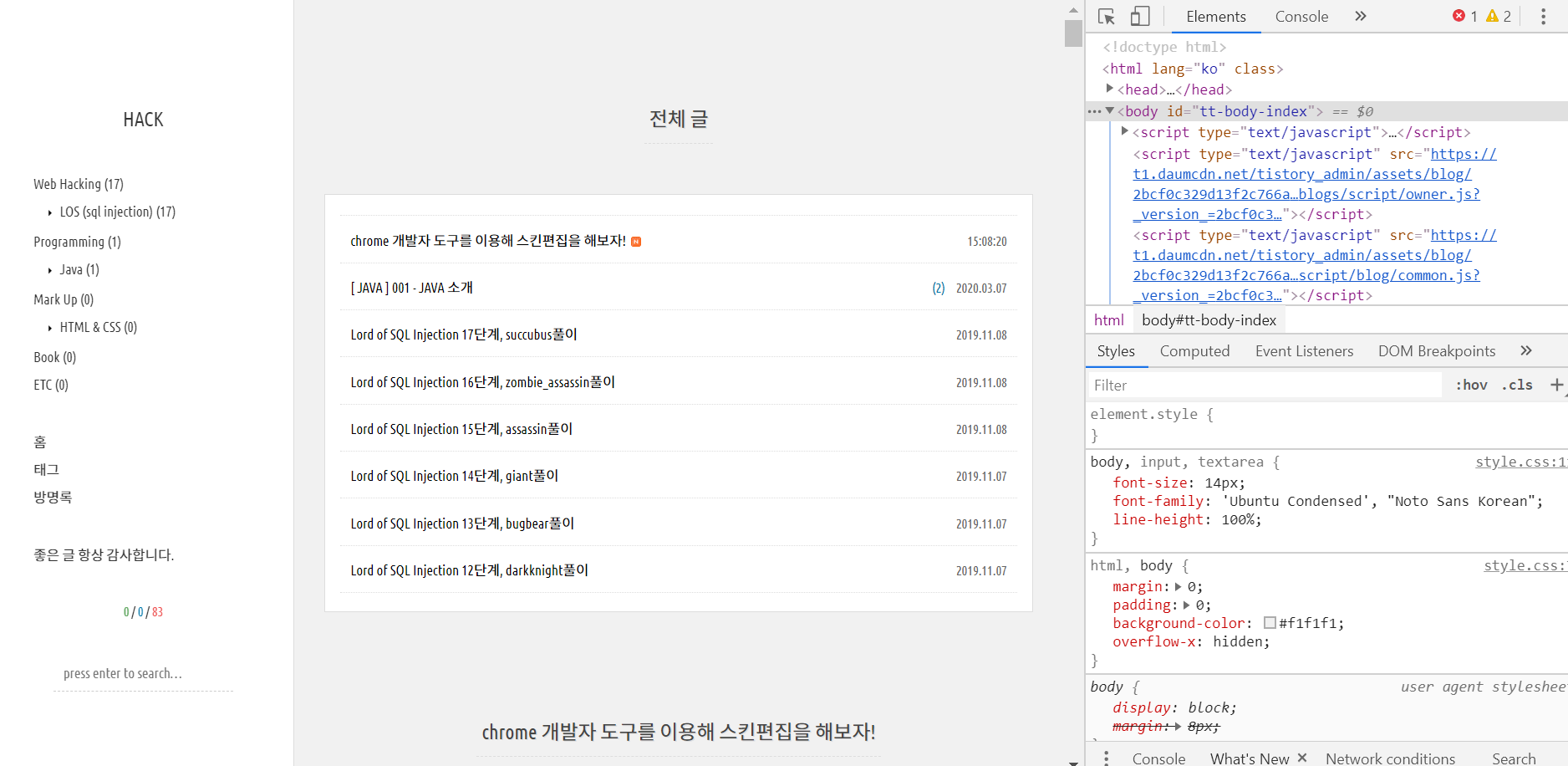Switch to the Console tab
Viewport: 1568px width, 766px height.
pyautogui.click(x=1301, y=17)
